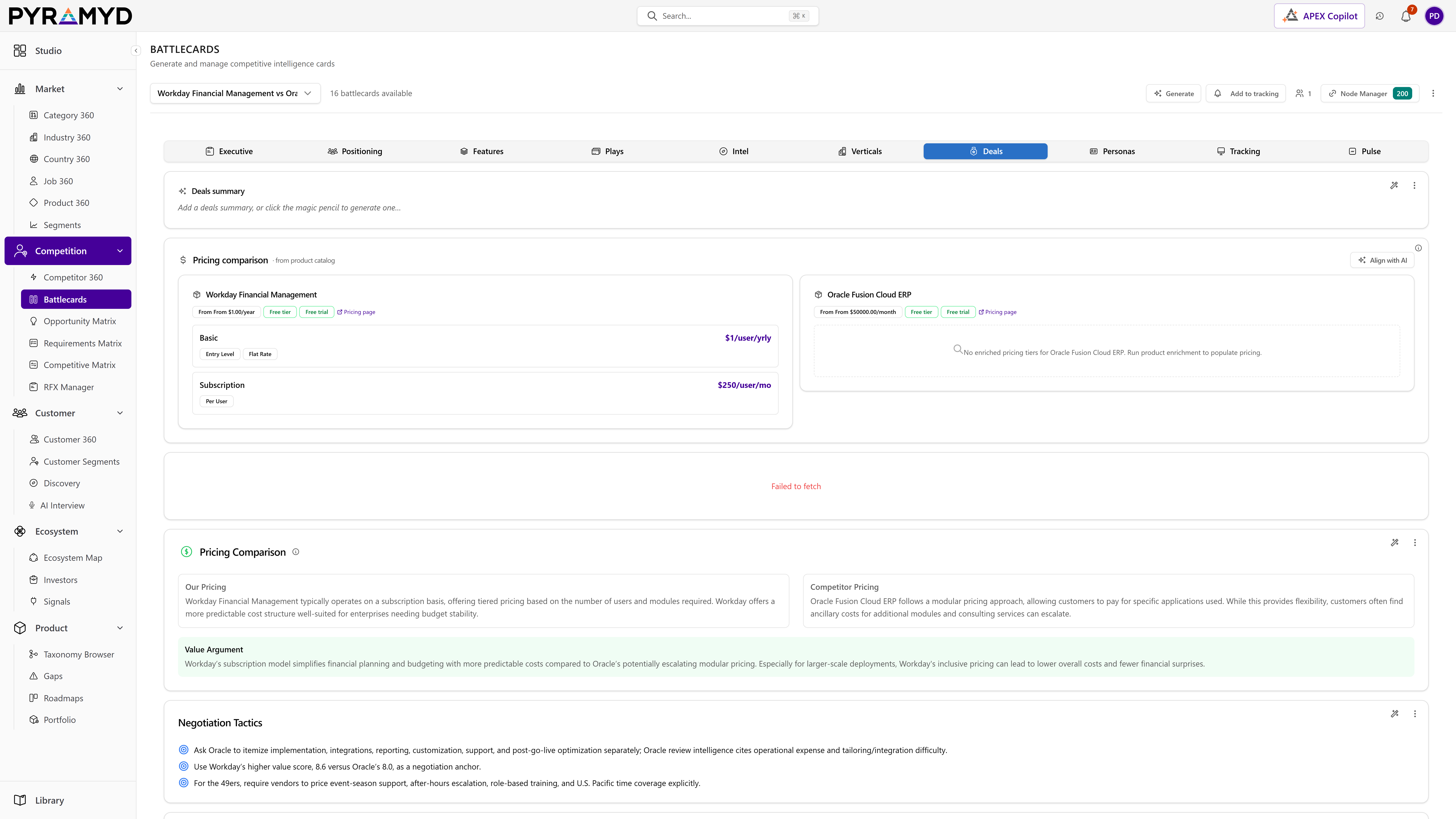Switch to the Plays tab

point(608,151)
